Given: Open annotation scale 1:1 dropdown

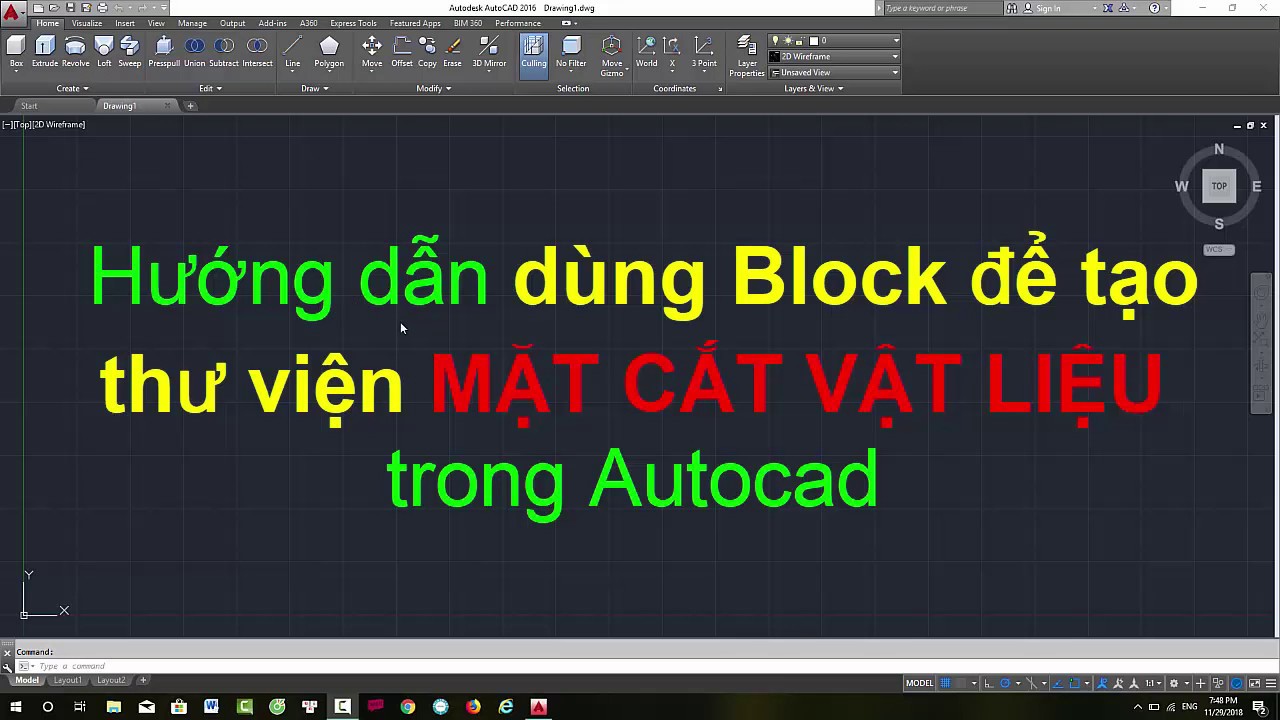Looking at the screenshot, I should (x=1153, y=683).
